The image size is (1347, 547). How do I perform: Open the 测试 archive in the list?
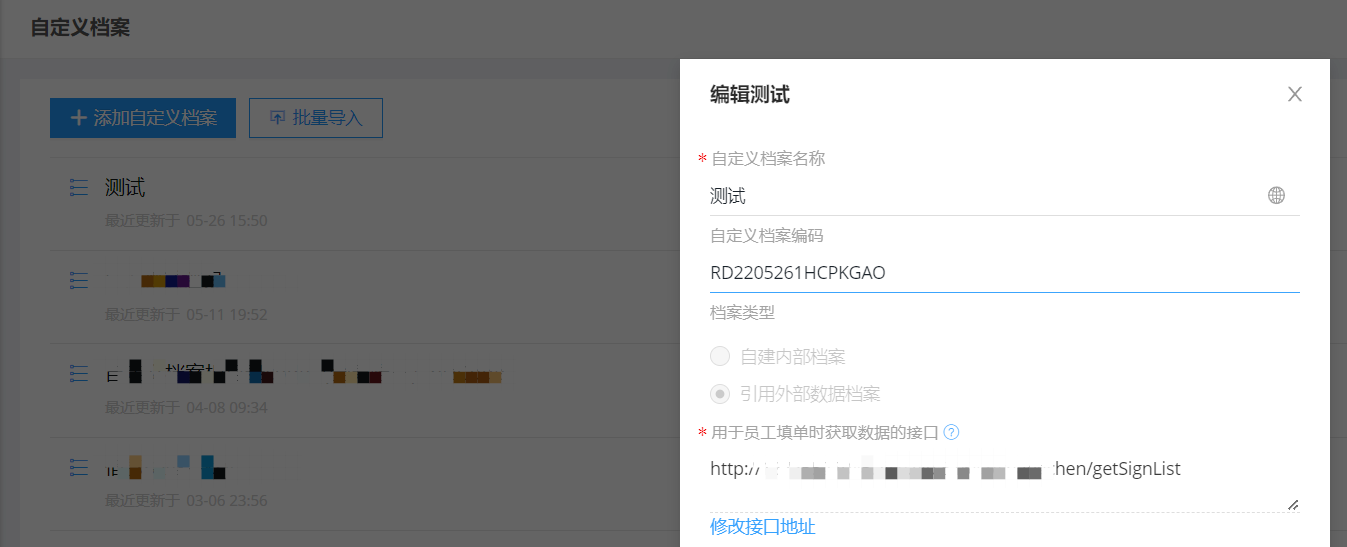coord(125,187)
